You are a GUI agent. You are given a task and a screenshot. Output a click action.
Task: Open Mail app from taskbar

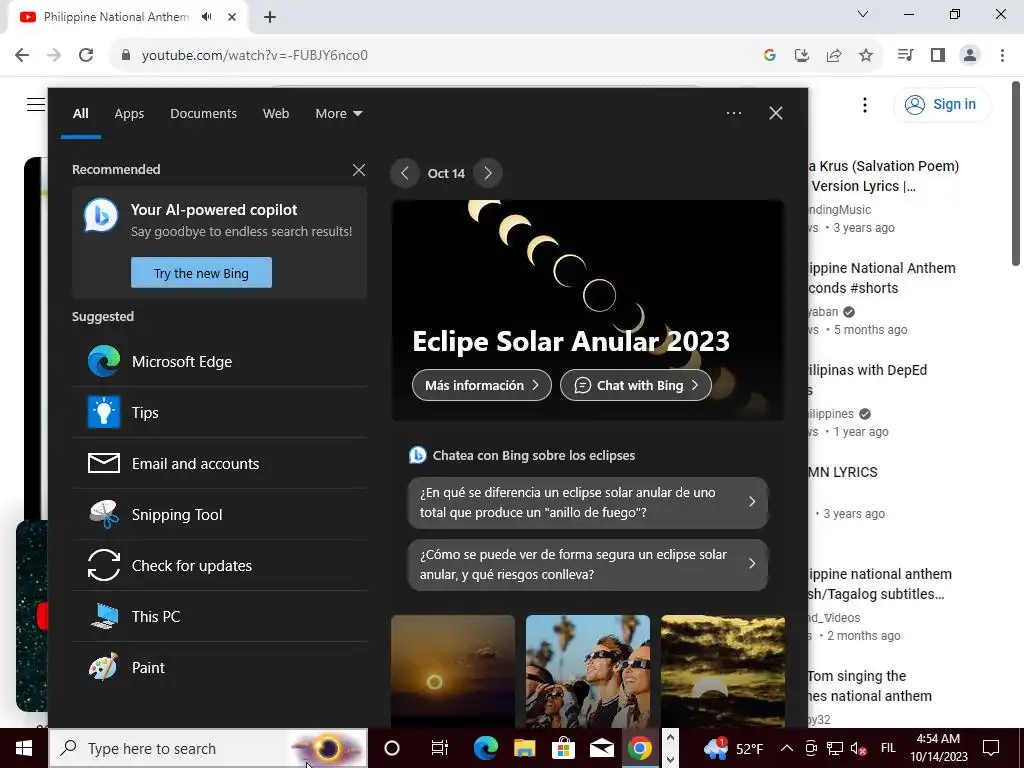601,748
